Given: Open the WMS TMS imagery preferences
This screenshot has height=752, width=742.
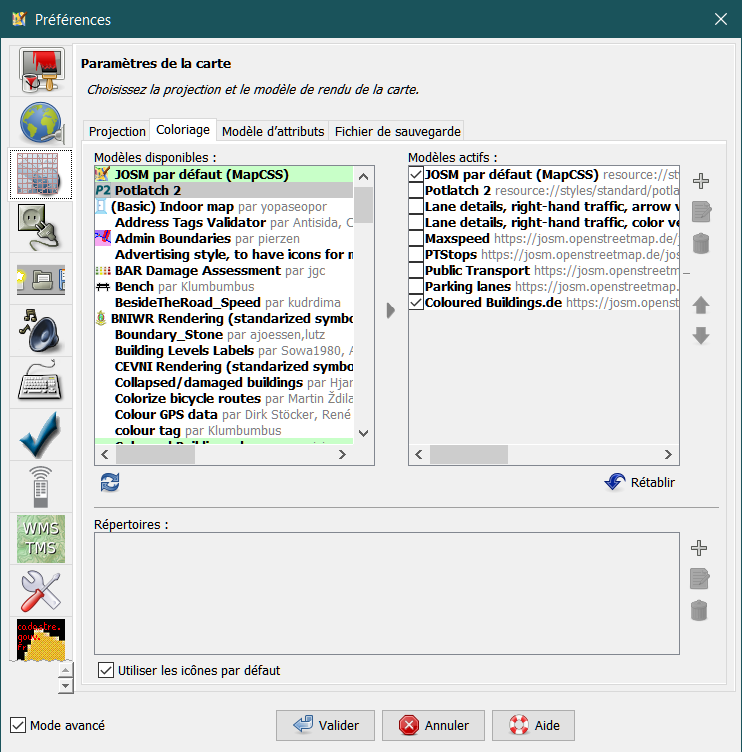Looking at the screenshot, I should point(41,539).
